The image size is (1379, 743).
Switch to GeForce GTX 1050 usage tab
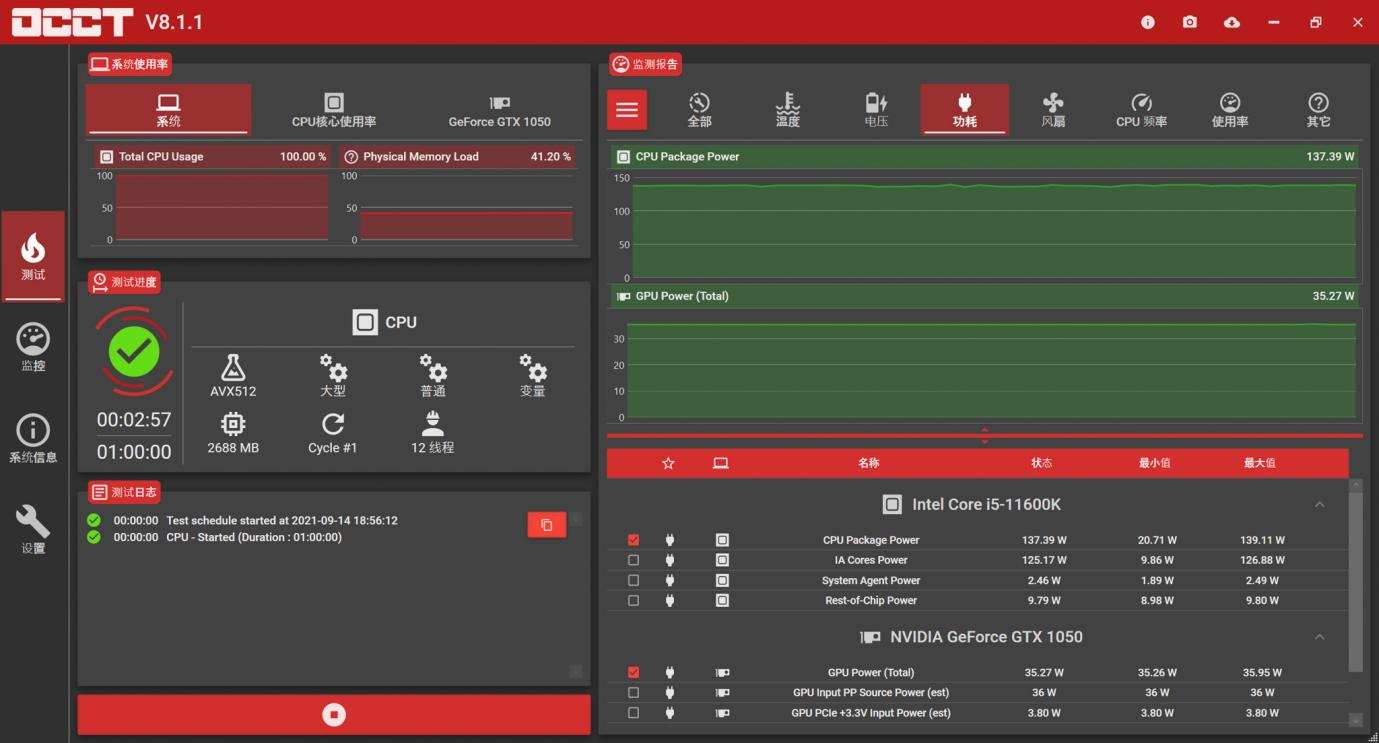pos(499,109)
